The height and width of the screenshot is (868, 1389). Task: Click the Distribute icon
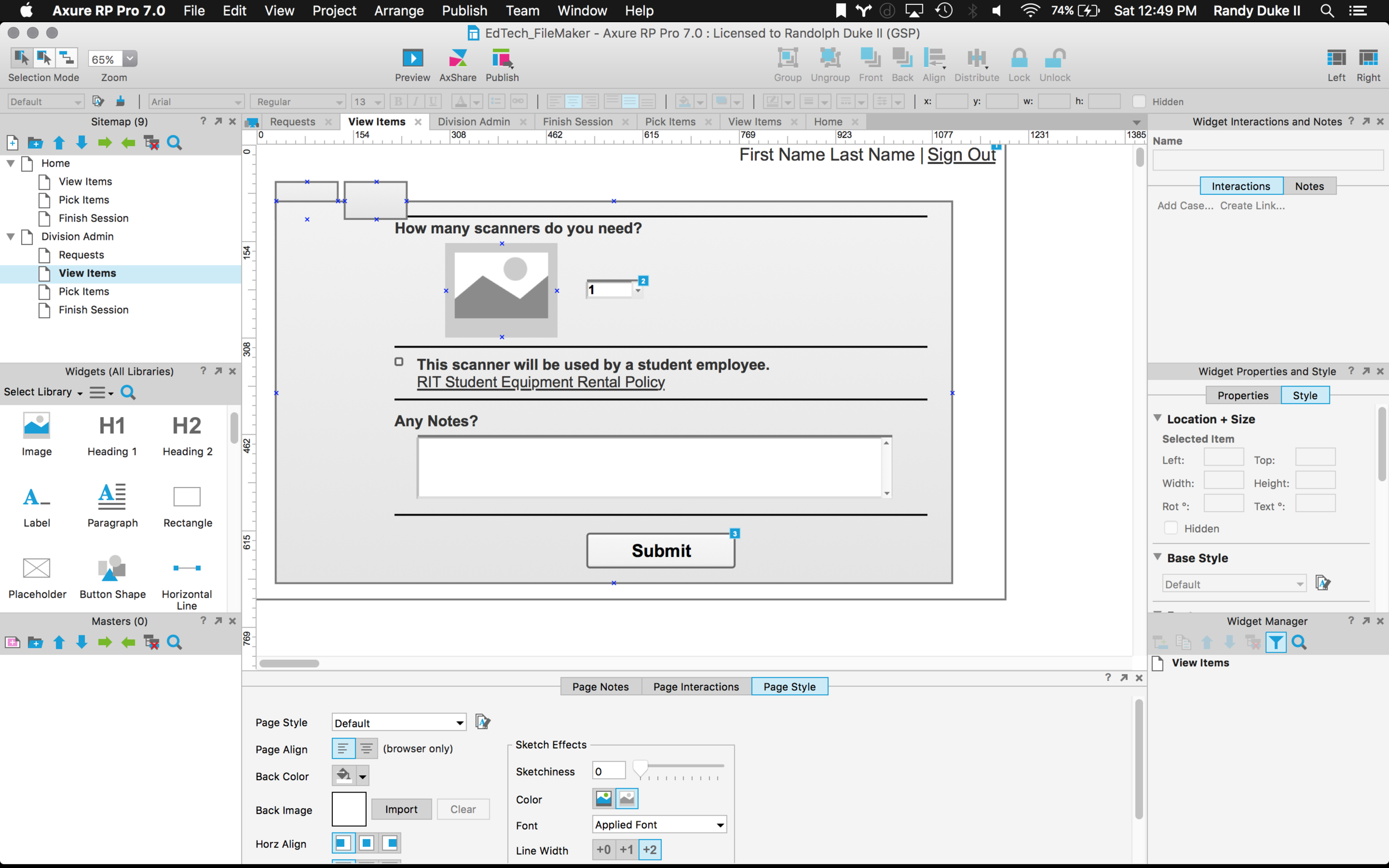(976, 58)
